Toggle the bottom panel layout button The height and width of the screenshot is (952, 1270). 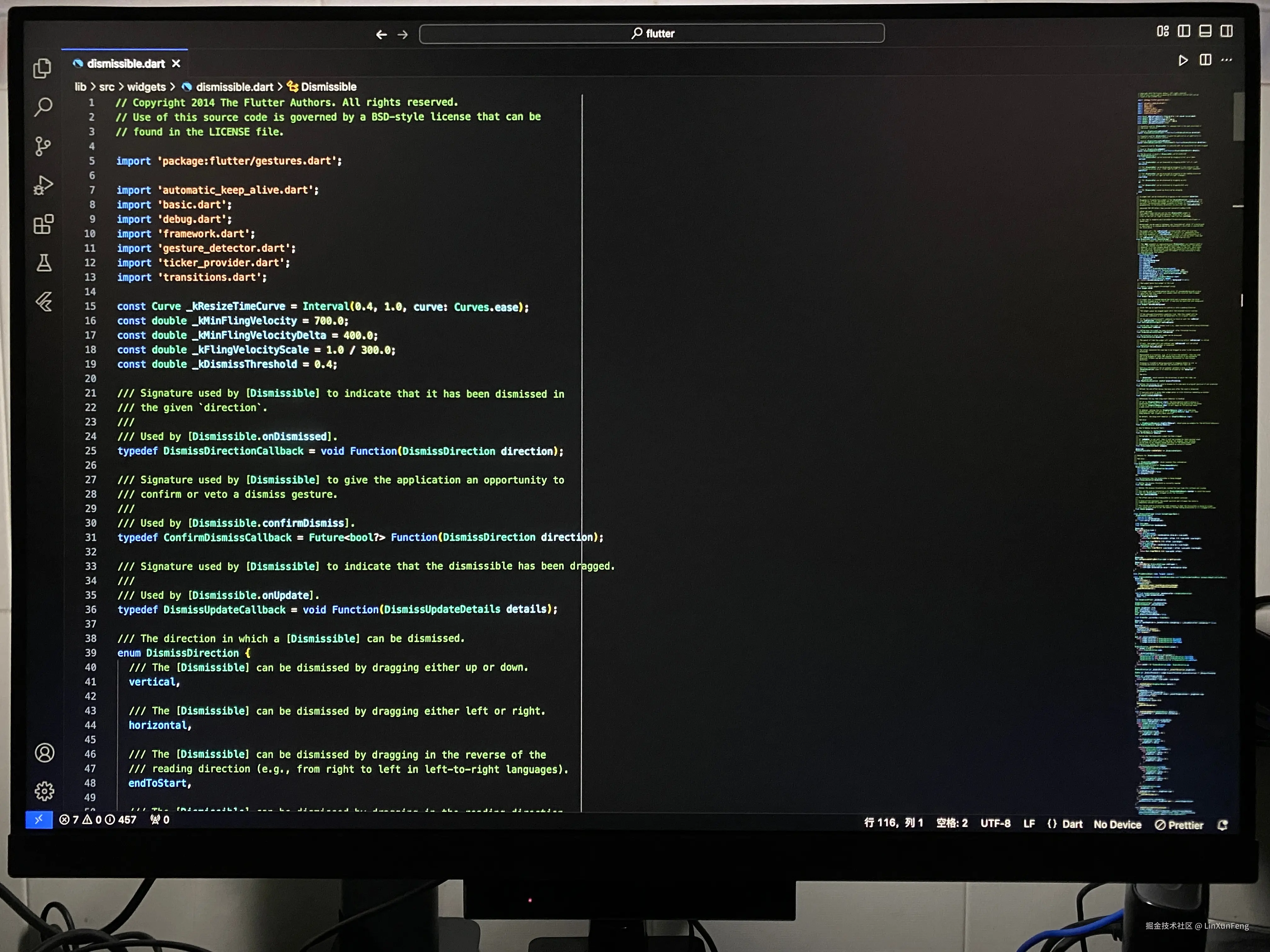pyautogui.click(x=1205, y=31)
